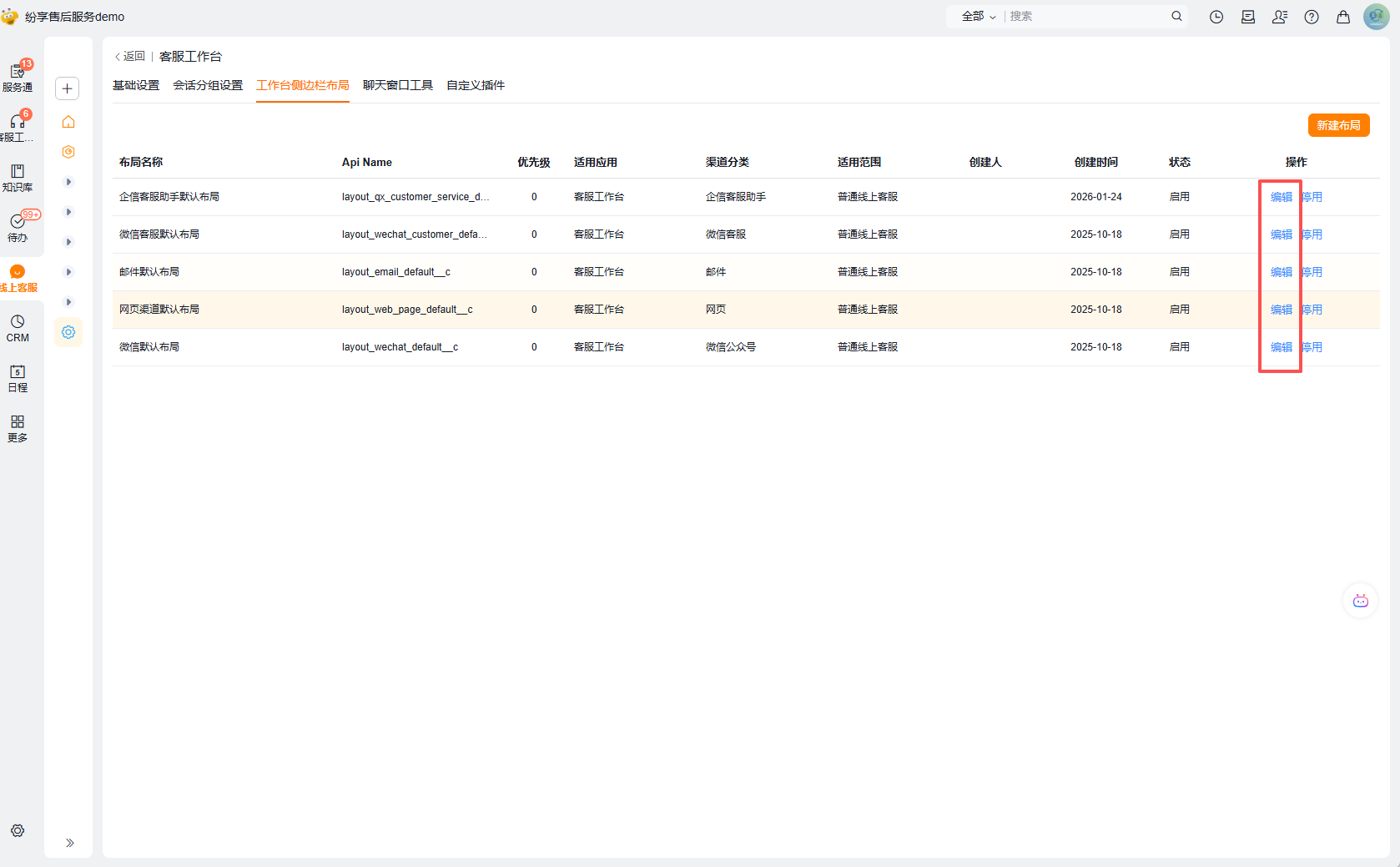Select the 网页渠道默认布局 name cell
Screen dimensions: 1400x867
tap(159, 310)
